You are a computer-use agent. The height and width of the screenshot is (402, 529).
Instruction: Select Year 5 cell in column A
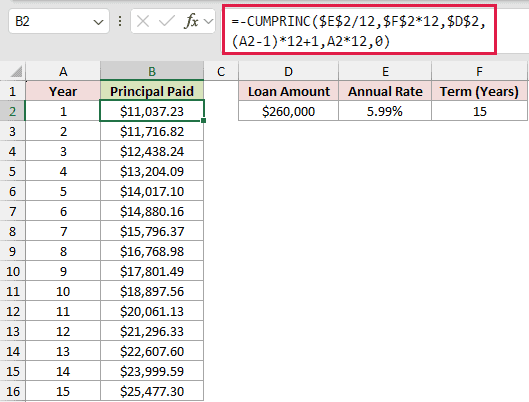[63, 191]
